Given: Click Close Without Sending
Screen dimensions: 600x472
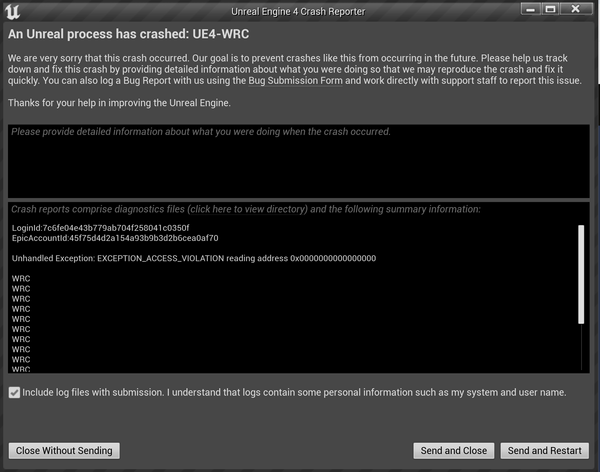Looking at the screenshot, I should point(64,451).
